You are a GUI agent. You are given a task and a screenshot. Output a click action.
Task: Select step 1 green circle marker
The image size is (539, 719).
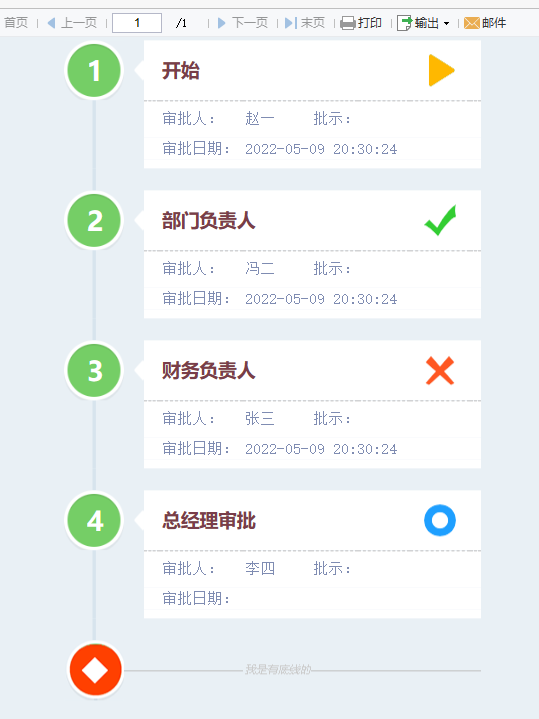94,71
